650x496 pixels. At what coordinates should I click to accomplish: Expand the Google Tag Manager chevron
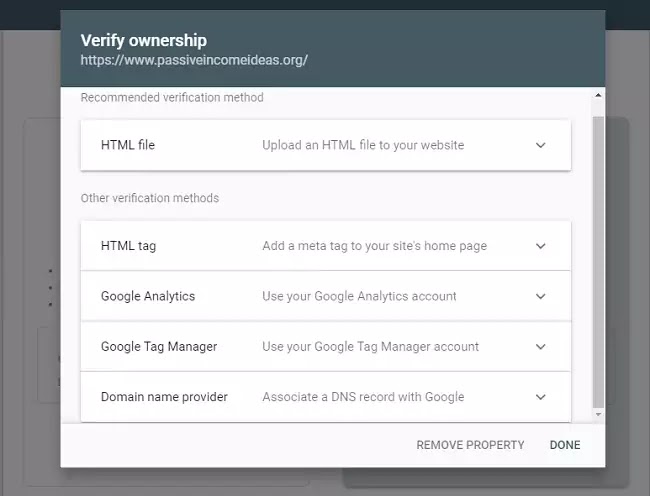(x=540, y=346)
